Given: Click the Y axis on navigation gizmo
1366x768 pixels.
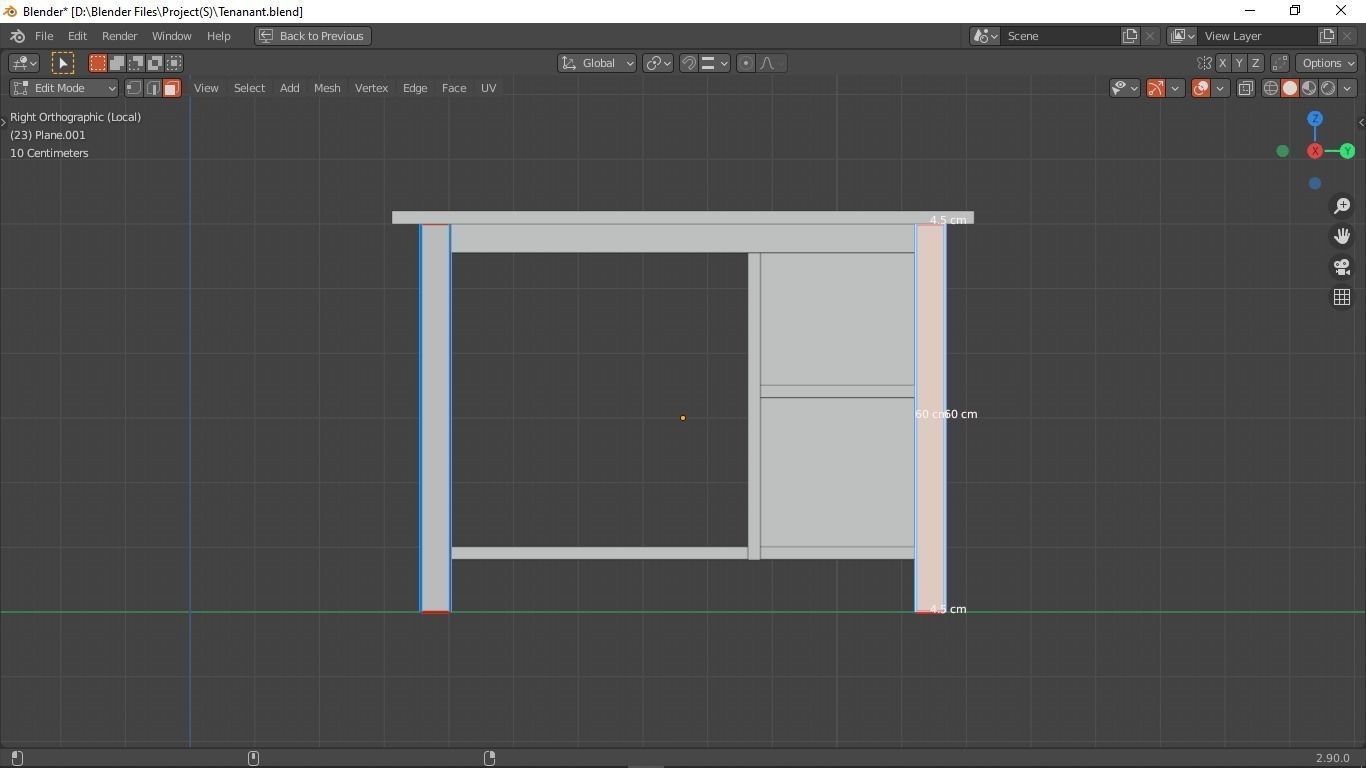Looking at the screenshot, I should [x=1347, y=151].
